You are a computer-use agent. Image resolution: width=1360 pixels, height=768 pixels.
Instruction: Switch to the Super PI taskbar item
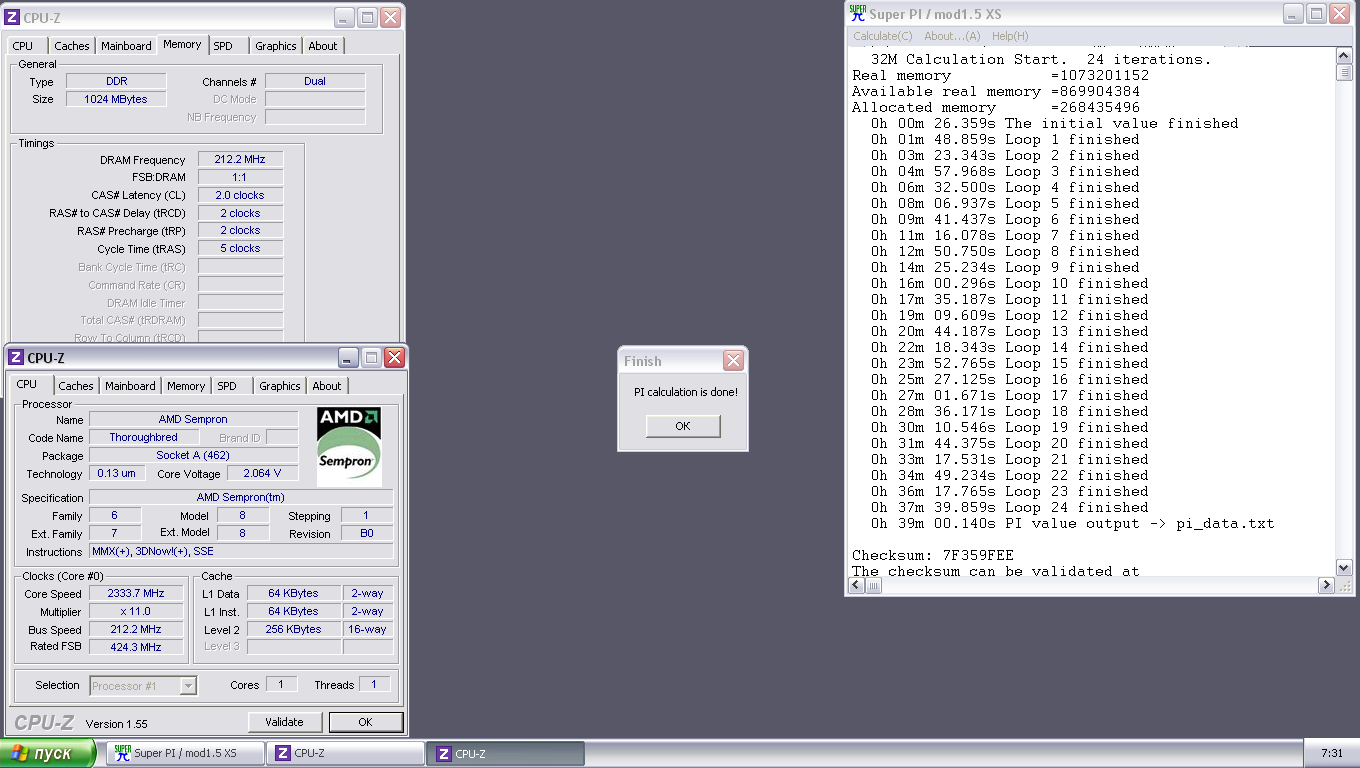pos(186,753)
